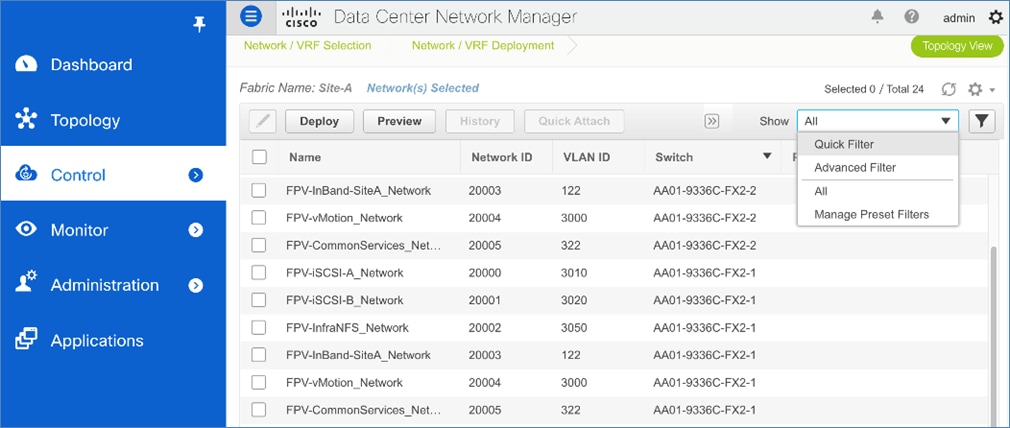Select Manage Preset Filters option
Screen dimensions: 1010x428
click(877, 215)
